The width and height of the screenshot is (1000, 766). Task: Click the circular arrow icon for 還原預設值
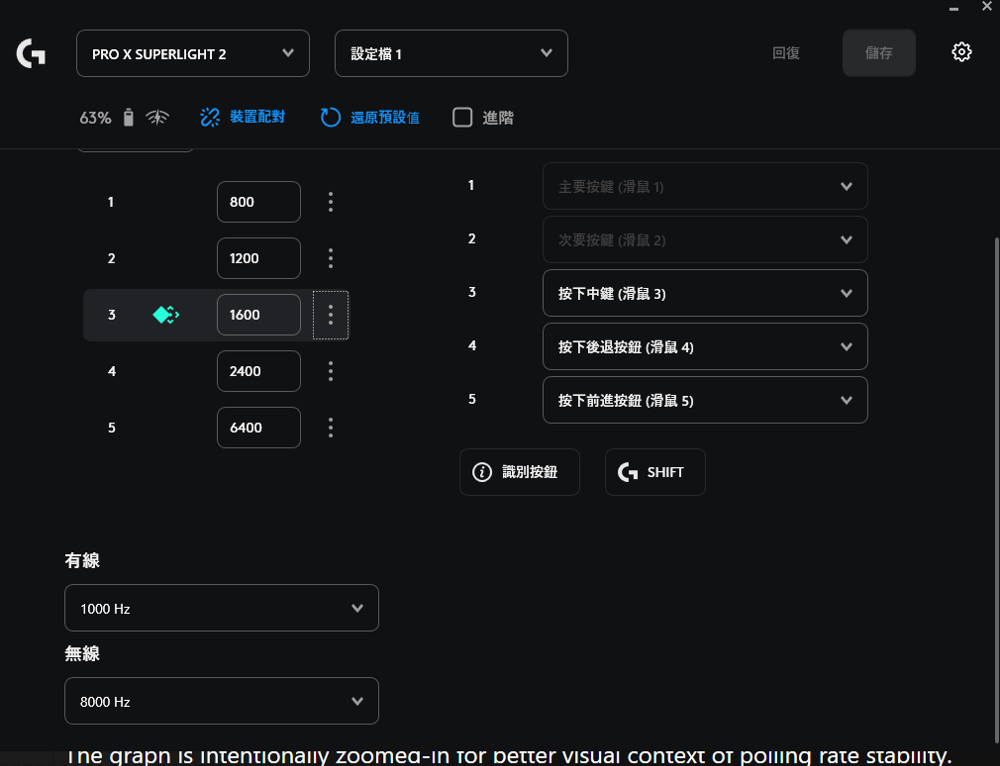click(x=330, y=117)
